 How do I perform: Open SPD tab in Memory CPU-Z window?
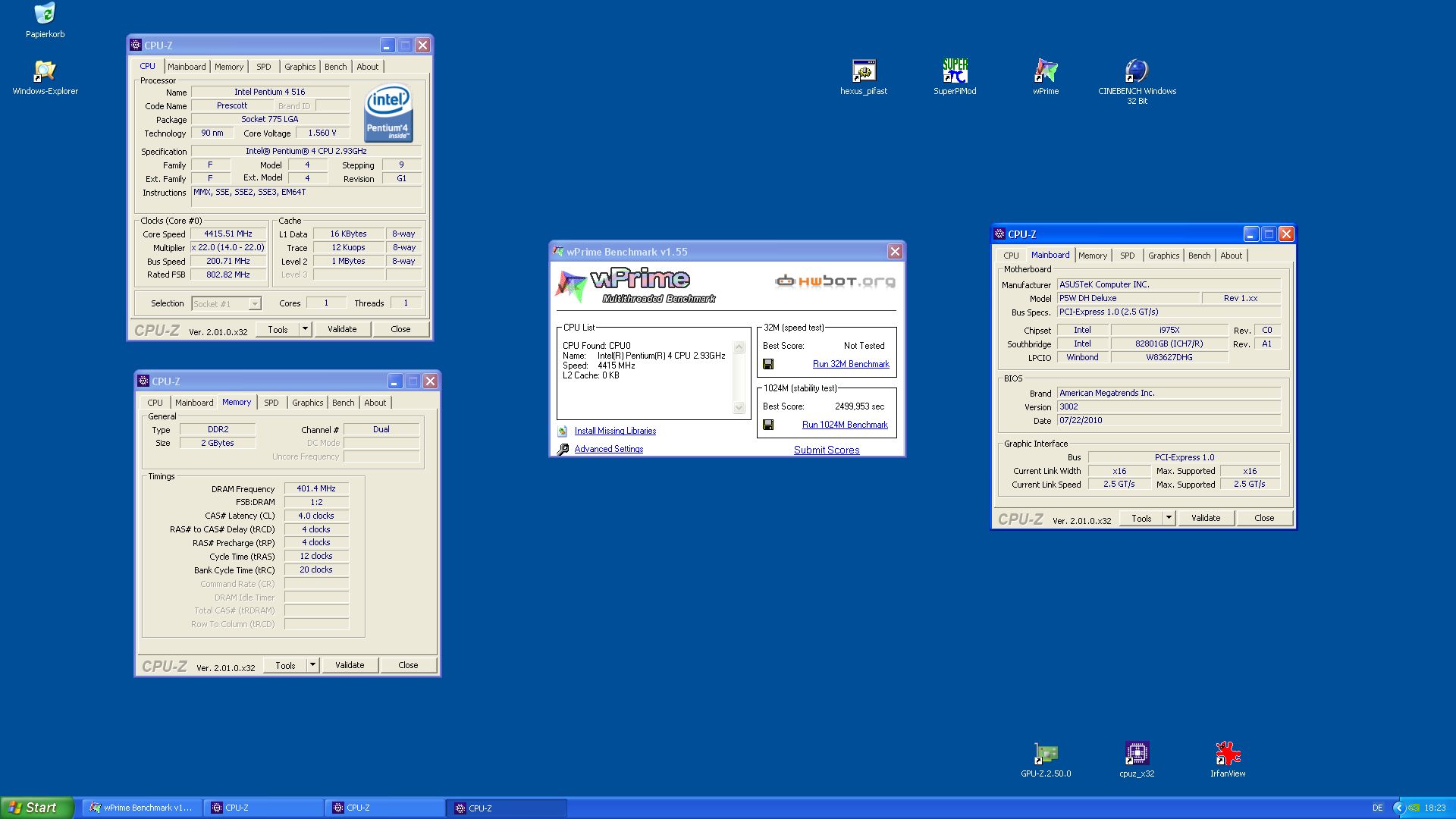271,403
